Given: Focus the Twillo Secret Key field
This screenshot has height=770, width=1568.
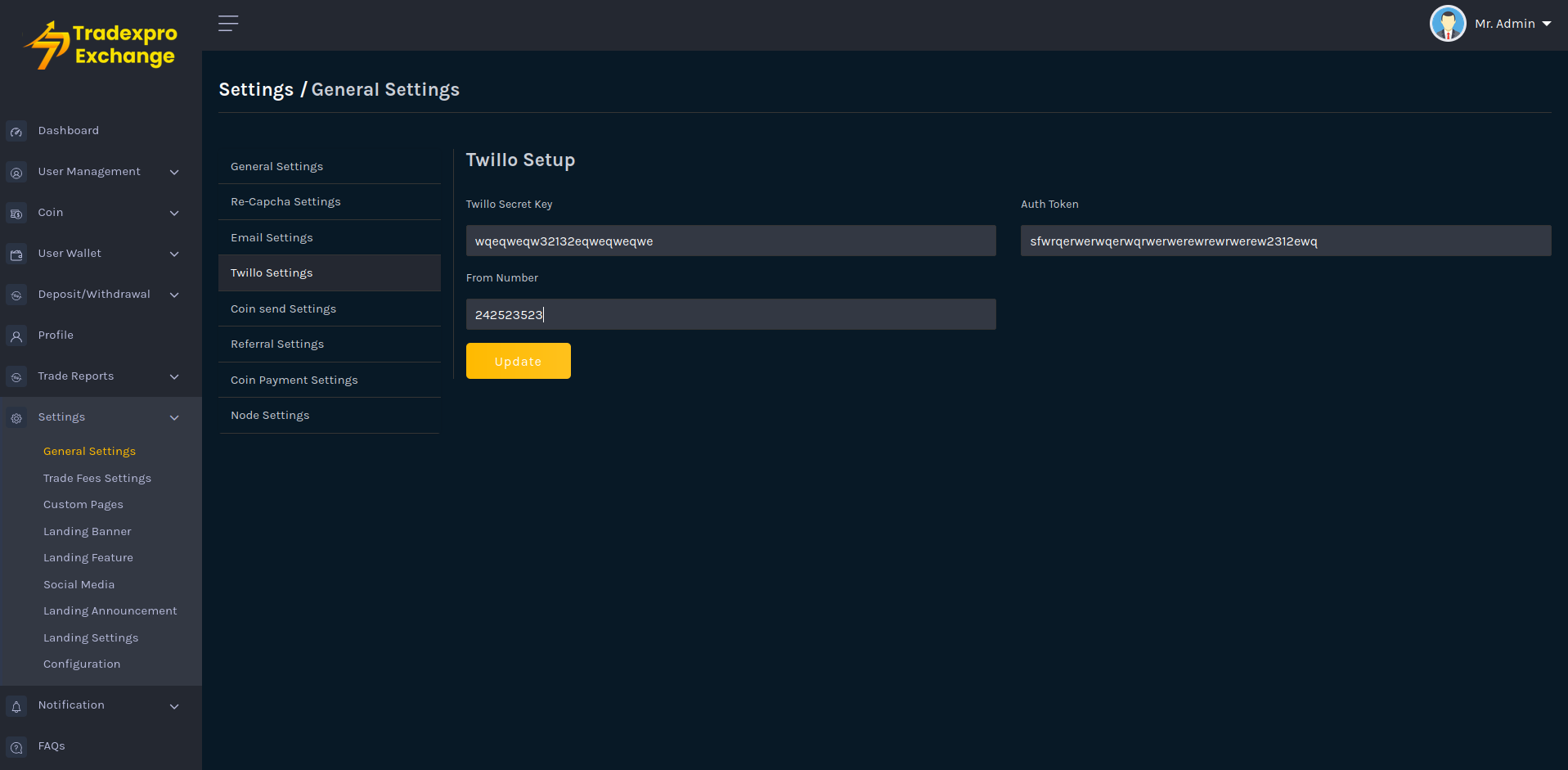Looking at the screenshot, I should click(x=730, y=241).
